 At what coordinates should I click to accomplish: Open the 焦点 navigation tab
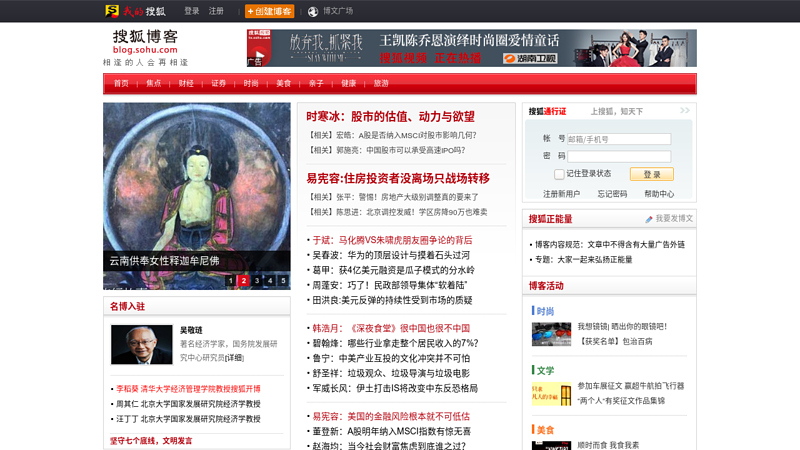click(x=154, y=83)
